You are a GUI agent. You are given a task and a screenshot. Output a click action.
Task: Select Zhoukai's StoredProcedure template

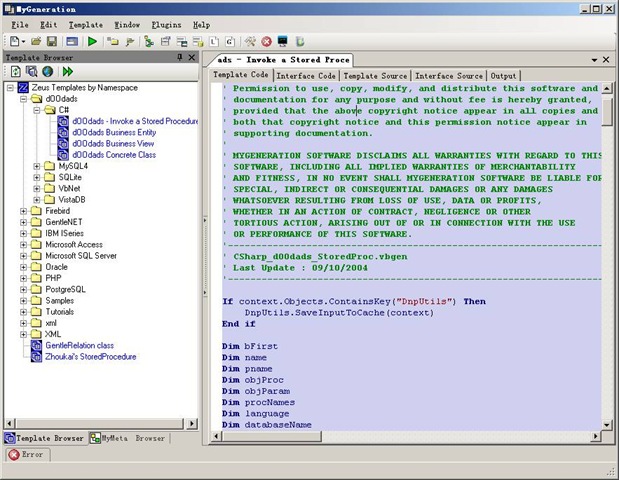pos(90,356)
